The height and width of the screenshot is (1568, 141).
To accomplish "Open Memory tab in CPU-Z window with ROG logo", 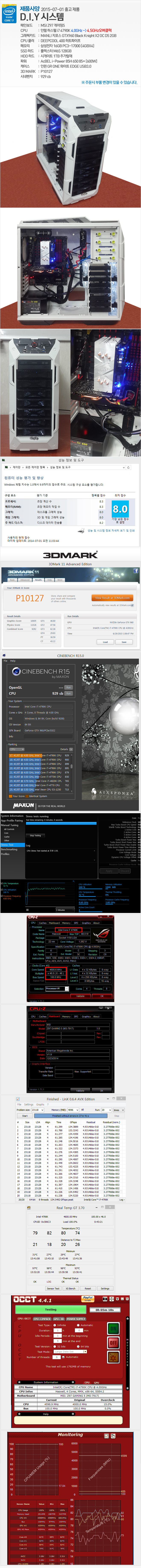I will tap(66, 923).
